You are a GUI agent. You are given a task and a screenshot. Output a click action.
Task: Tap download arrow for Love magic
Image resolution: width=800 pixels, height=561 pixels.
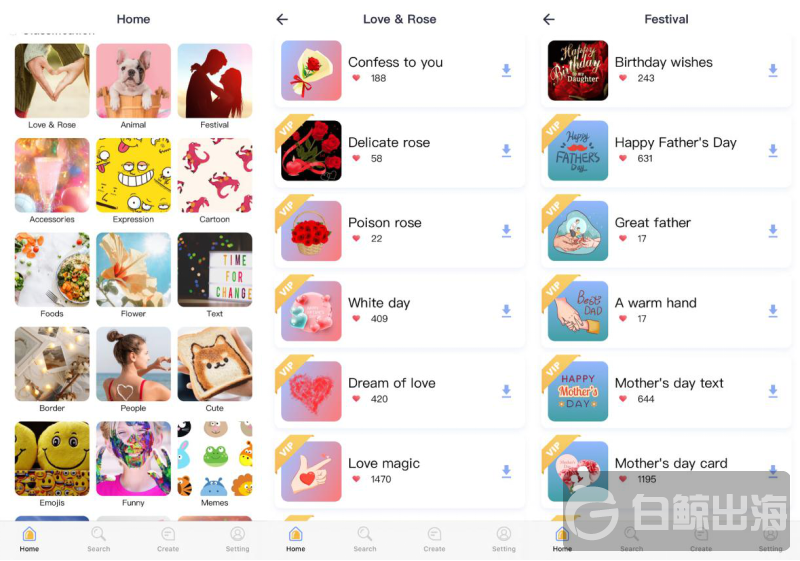click(506, 471)
